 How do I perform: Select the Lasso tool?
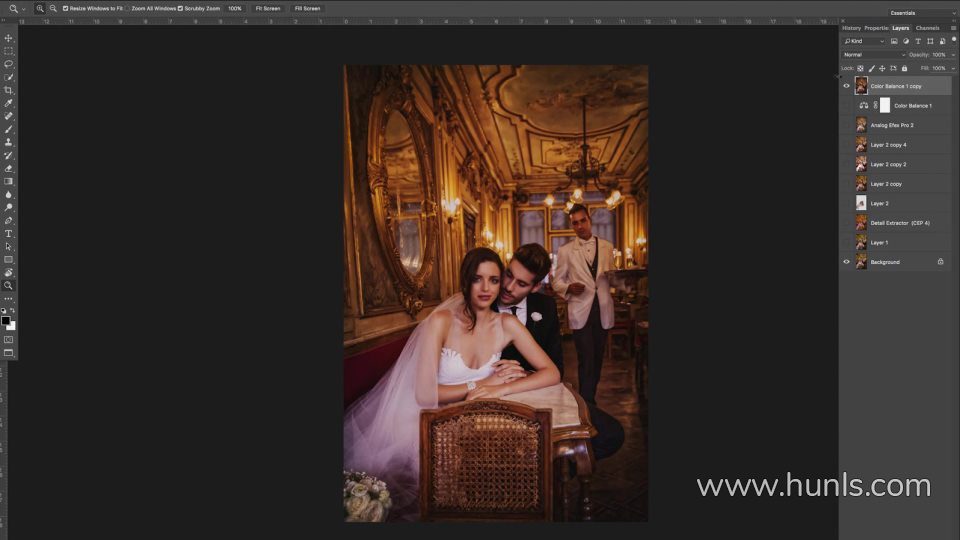pos(9,64)
